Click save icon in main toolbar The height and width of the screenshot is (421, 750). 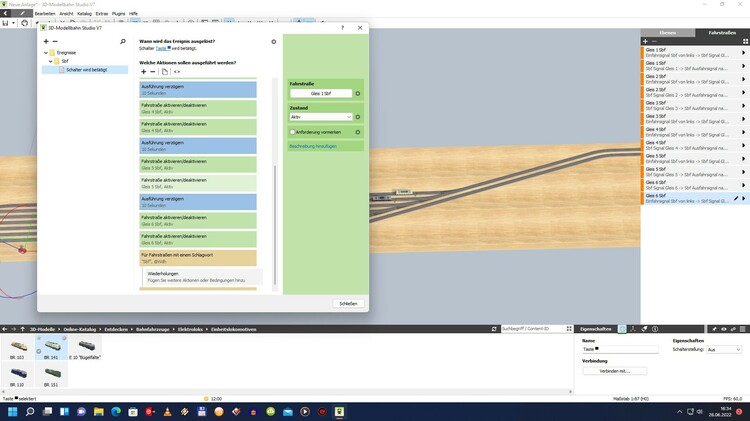click(5, 23)
